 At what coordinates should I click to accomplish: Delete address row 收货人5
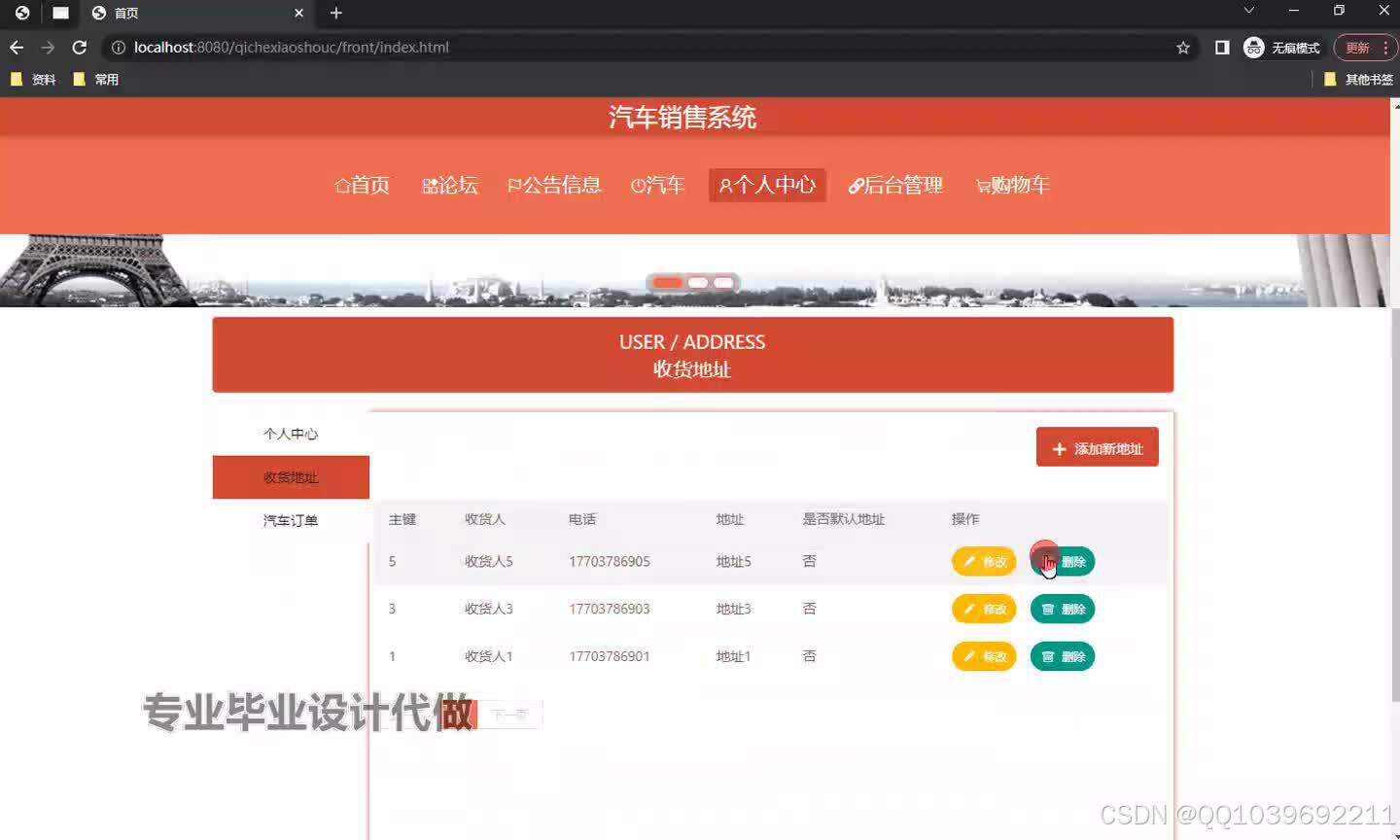pyautogui.click(x=1063, y=561)
